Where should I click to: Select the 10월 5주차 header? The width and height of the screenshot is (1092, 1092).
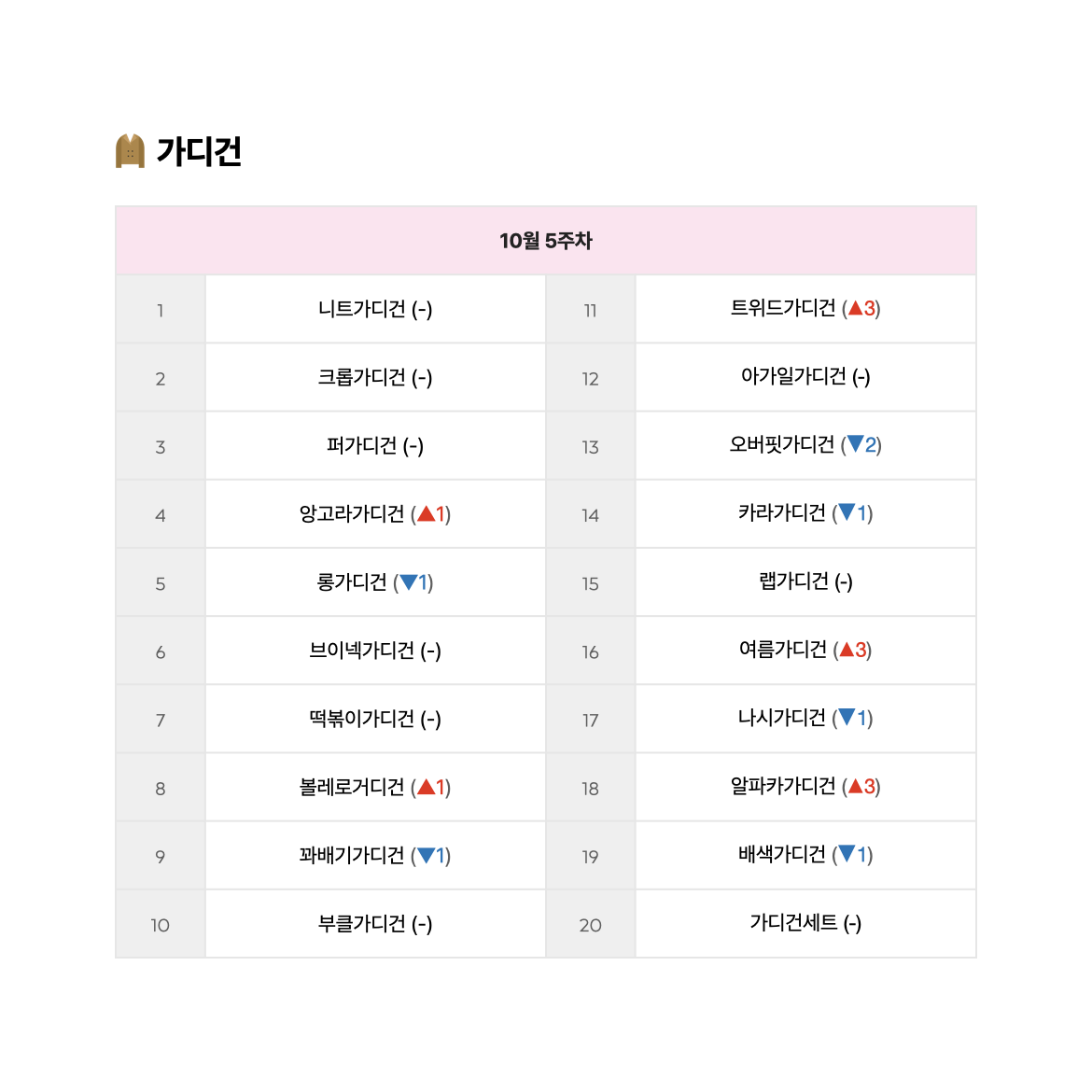(x=546, y=240)
